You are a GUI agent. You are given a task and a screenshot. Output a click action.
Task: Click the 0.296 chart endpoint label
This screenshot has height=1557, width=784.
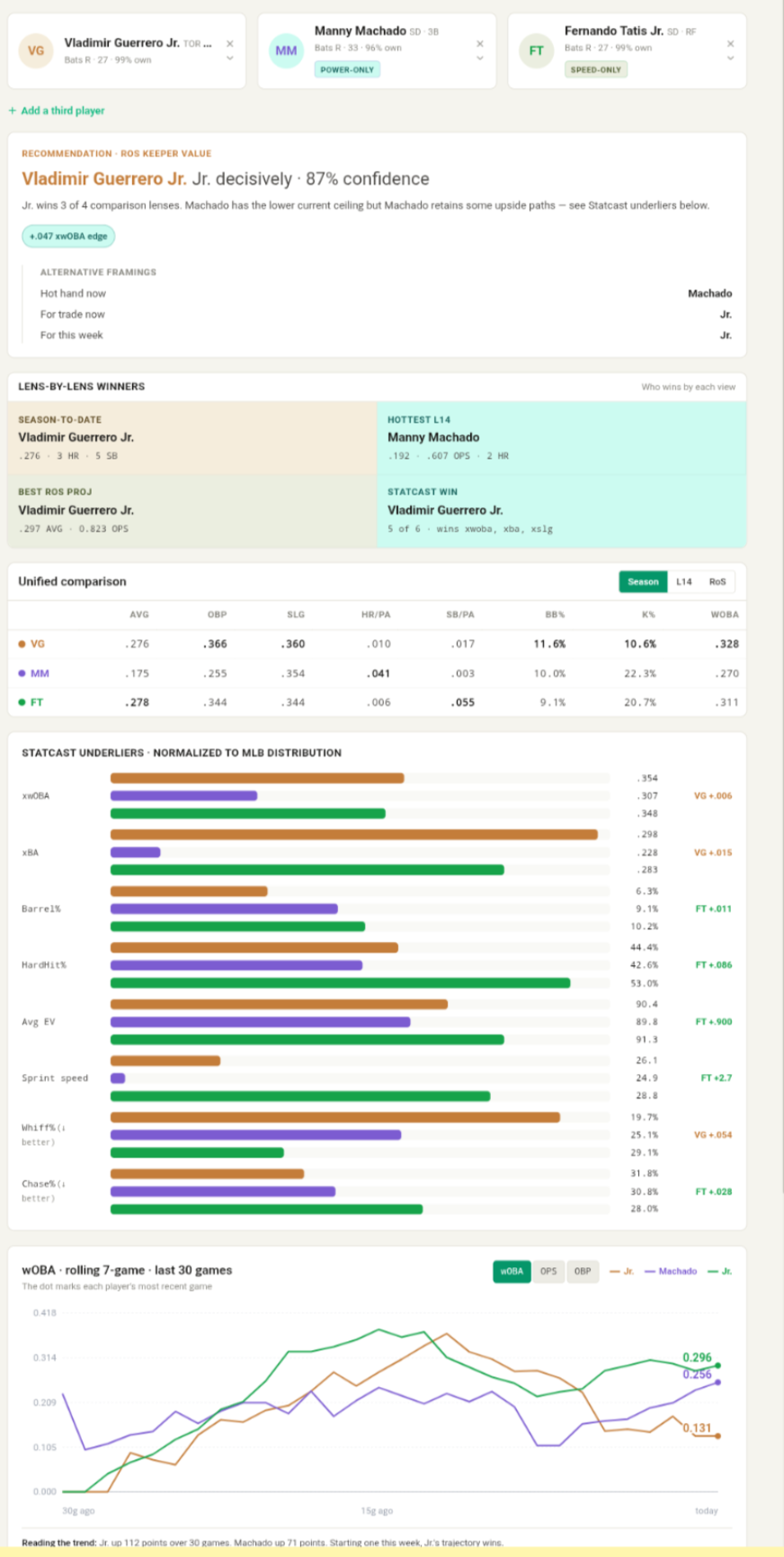tap(697, 1357)
